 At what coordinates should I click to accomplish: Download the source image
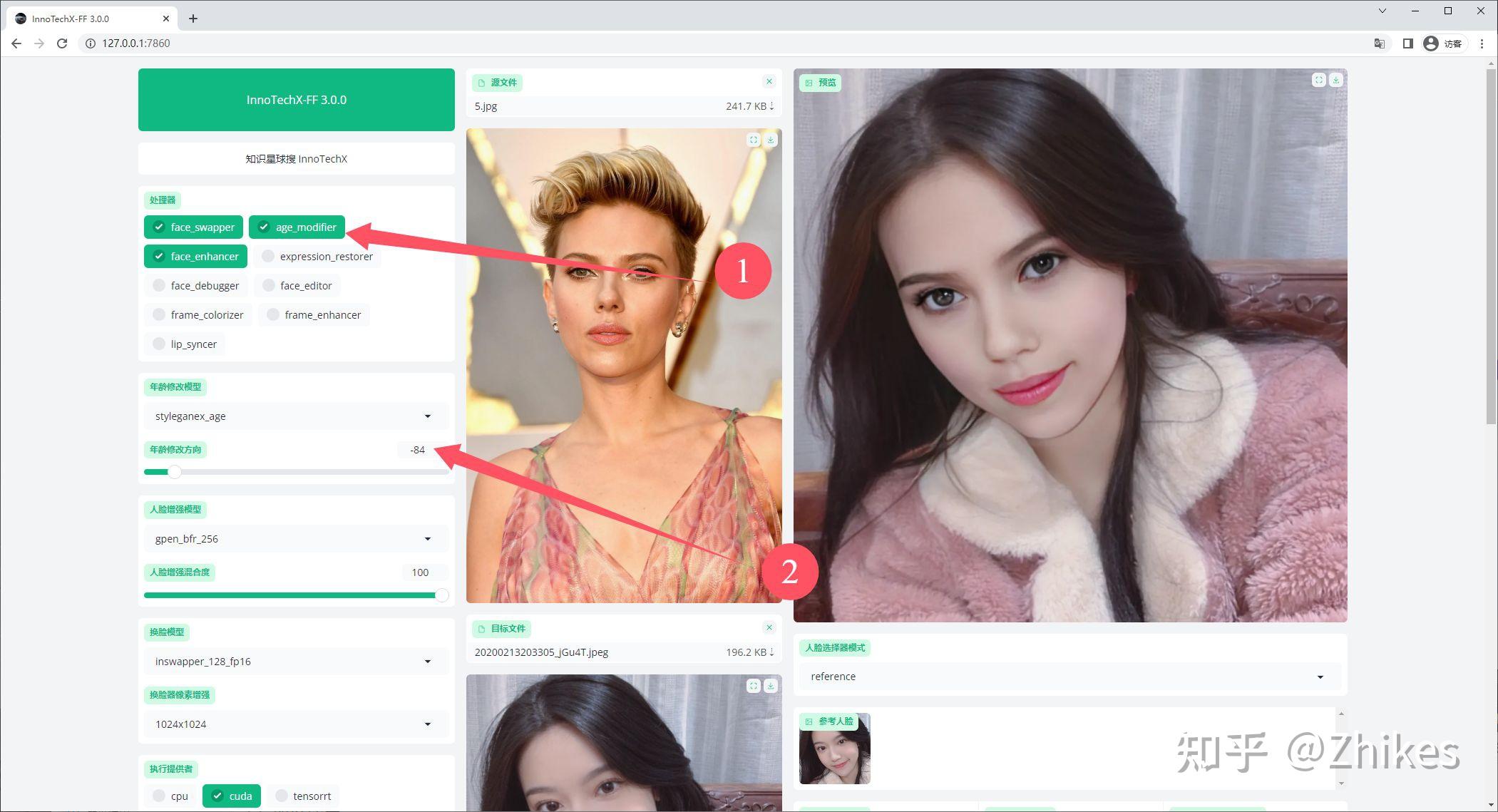pos(771,140)
